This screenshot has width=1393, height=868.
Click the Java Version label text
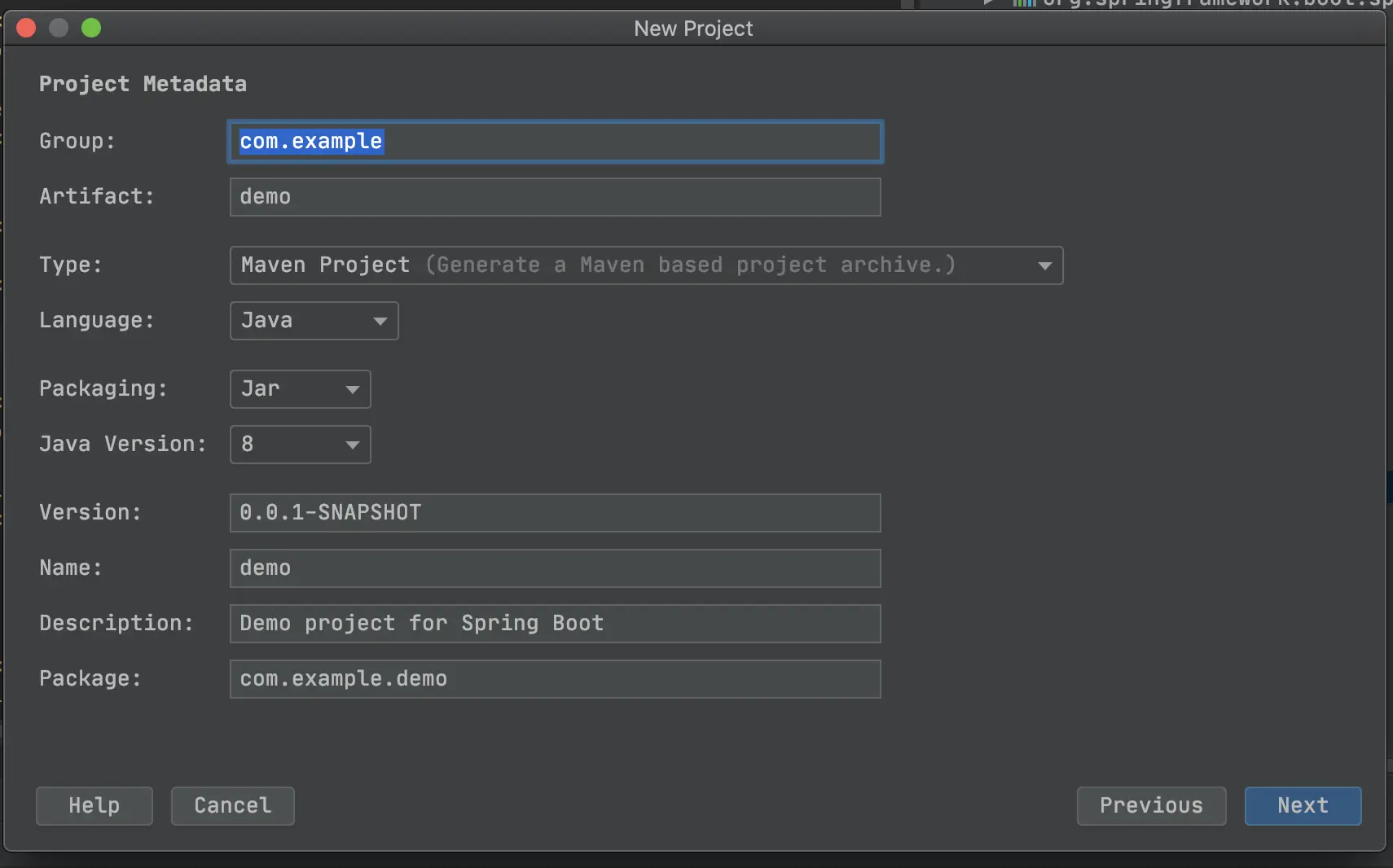[122, 445]
